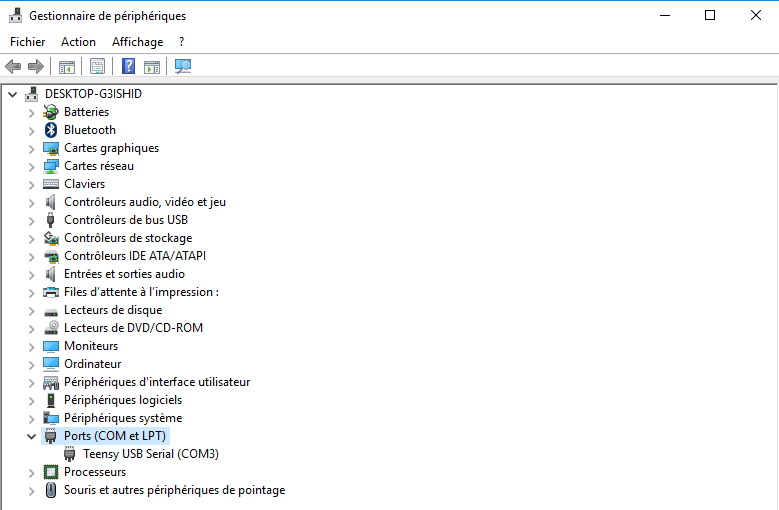The image size is (779, 510).
Task: Select Lecteurs de DVD/CD-ROM label
Action: tap(133, 328)
